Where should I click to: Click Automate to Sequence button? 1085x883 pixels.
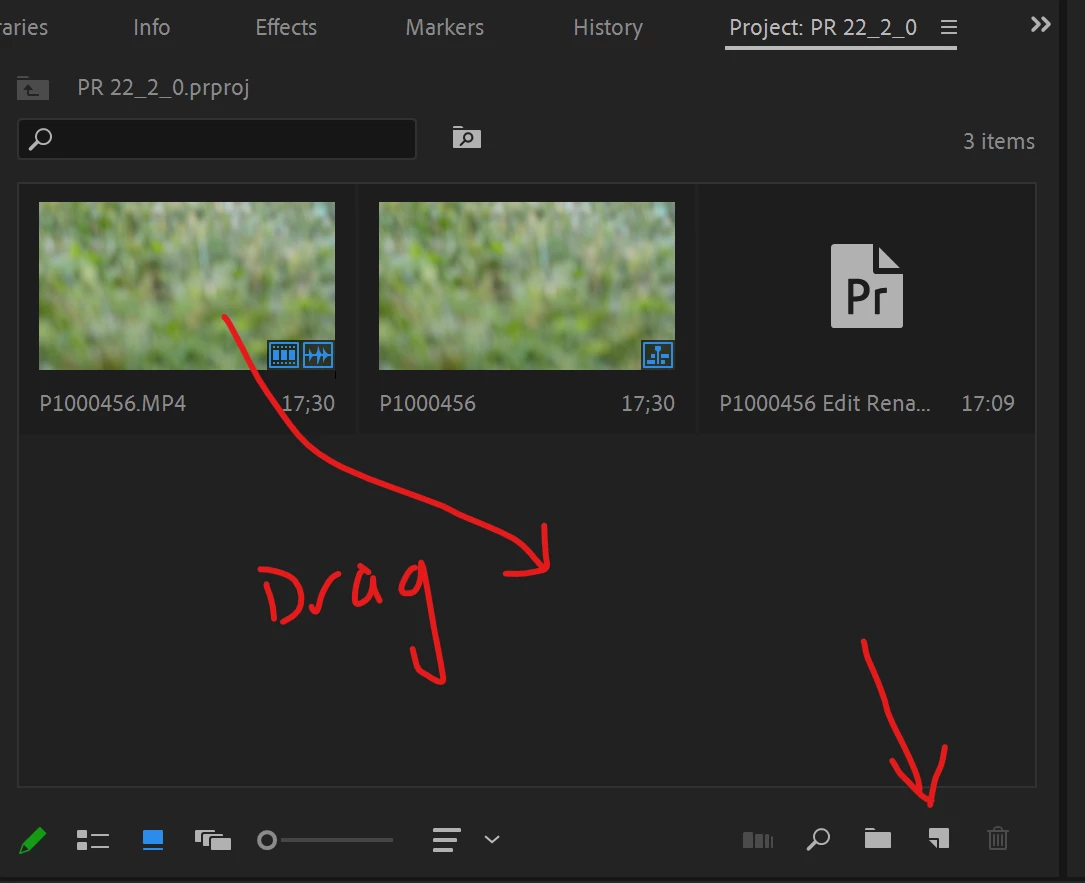pos(758,840)
